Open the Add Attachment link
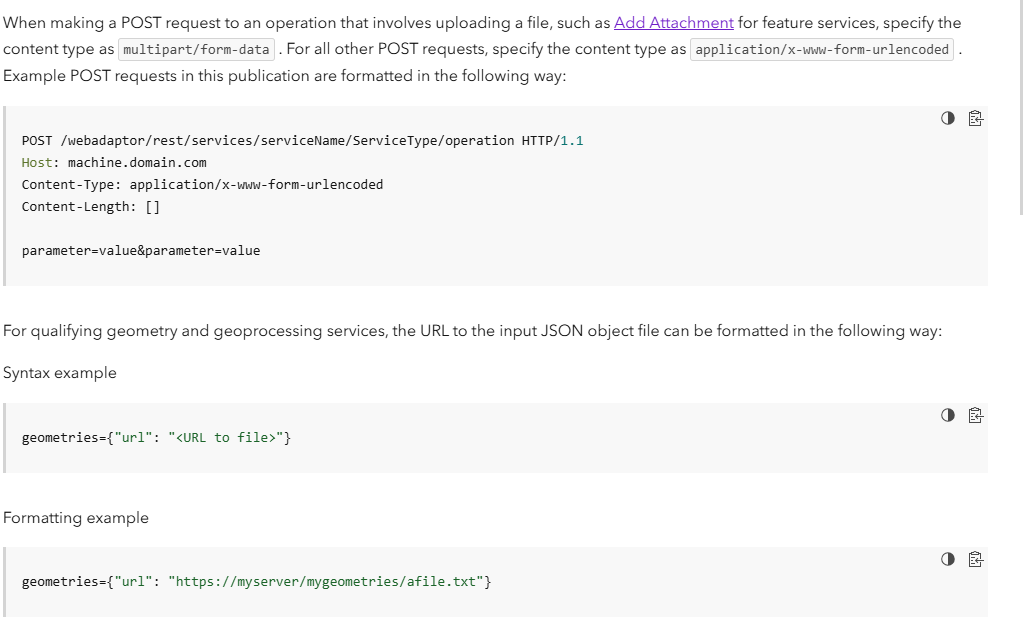This screenshot has height=630, width=1023. 676,22
